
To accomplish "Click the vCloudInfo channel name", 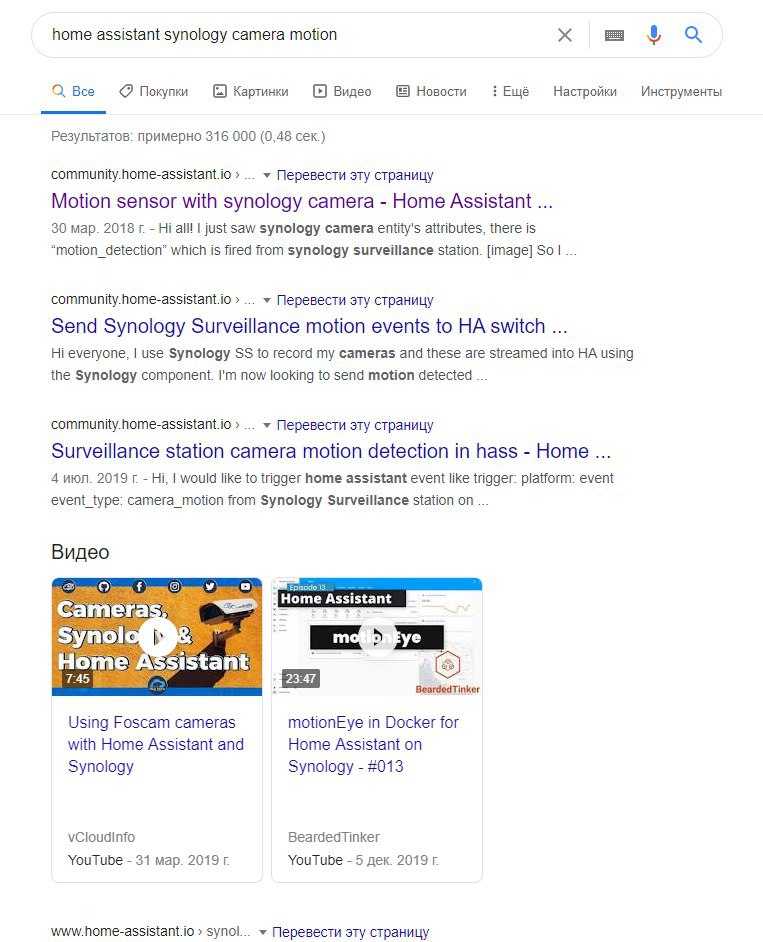I will (x=102, y=837).
